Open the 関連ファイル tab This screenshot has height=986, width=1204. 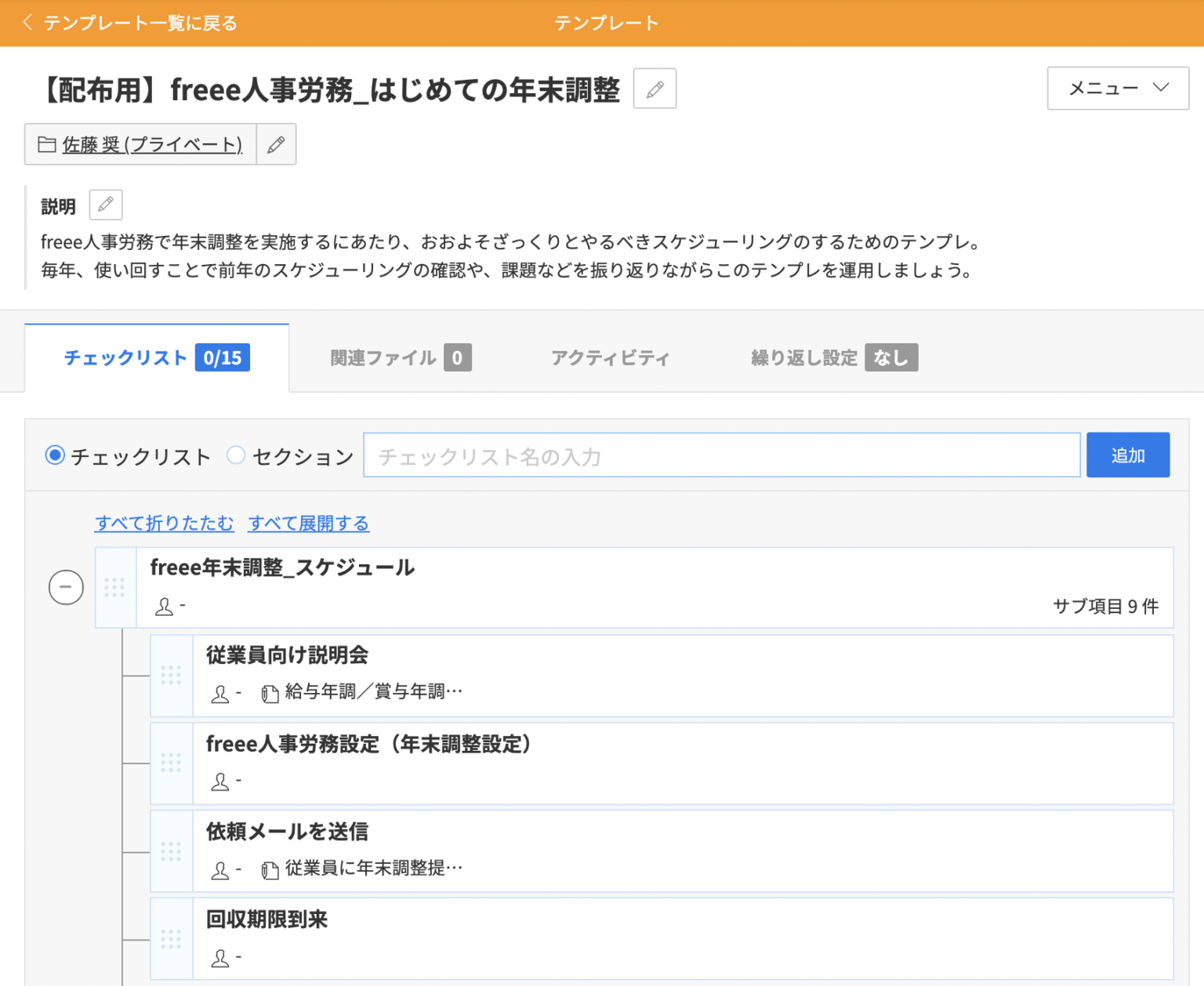coord(401,358)
